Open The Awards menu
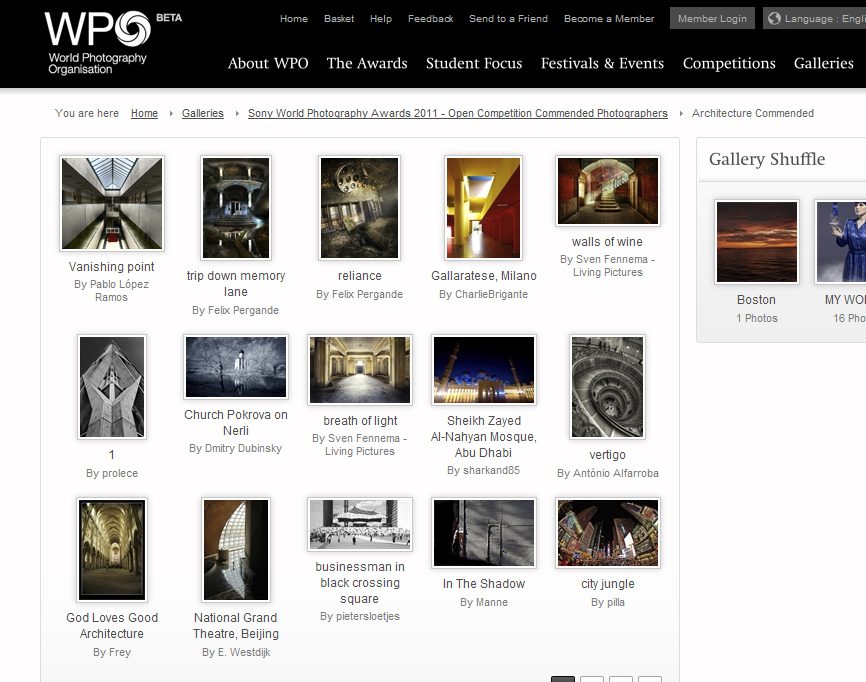 (367, 63)
